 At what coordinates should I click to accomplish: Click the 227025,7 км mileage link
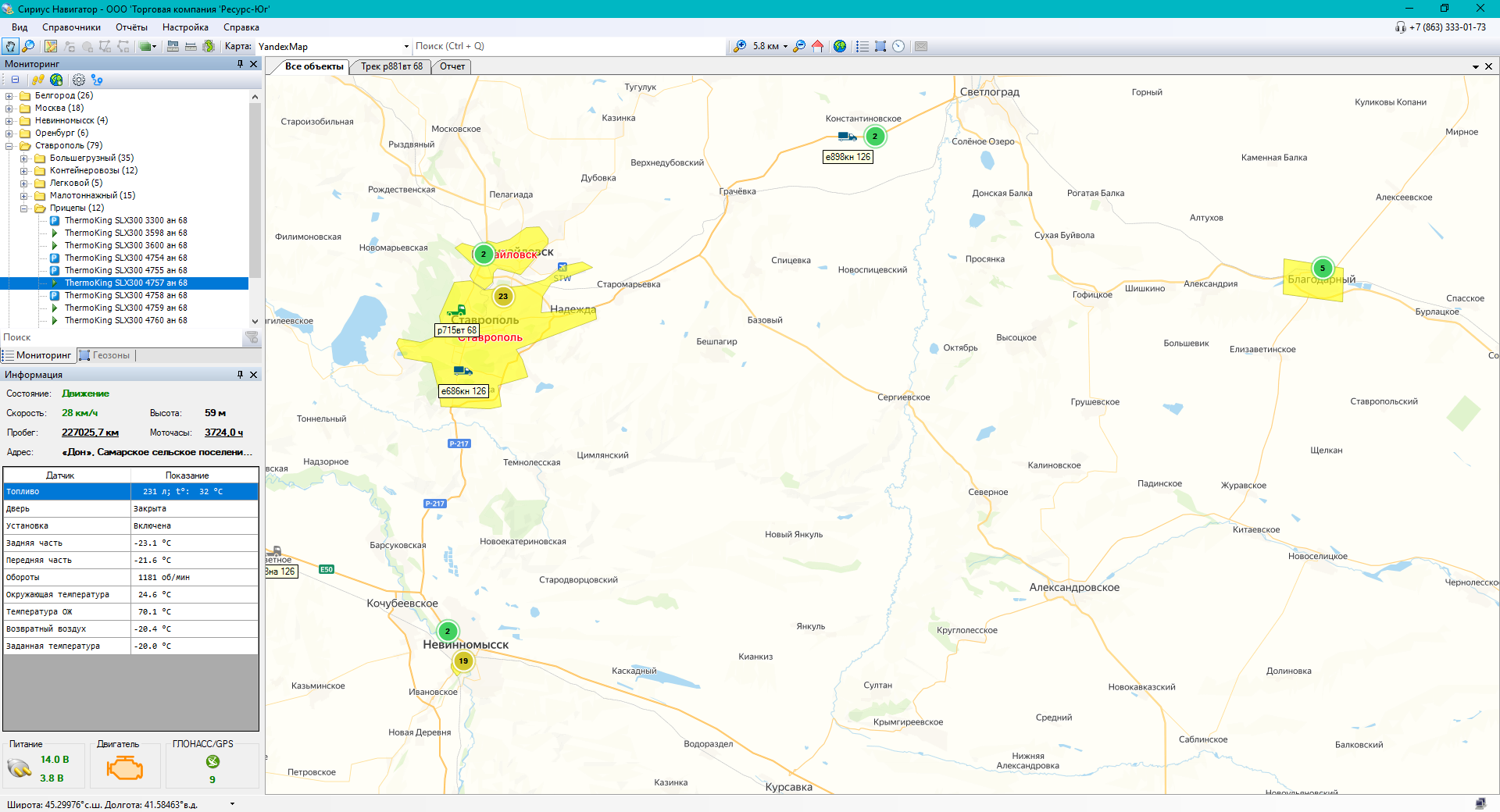[90, 433]
